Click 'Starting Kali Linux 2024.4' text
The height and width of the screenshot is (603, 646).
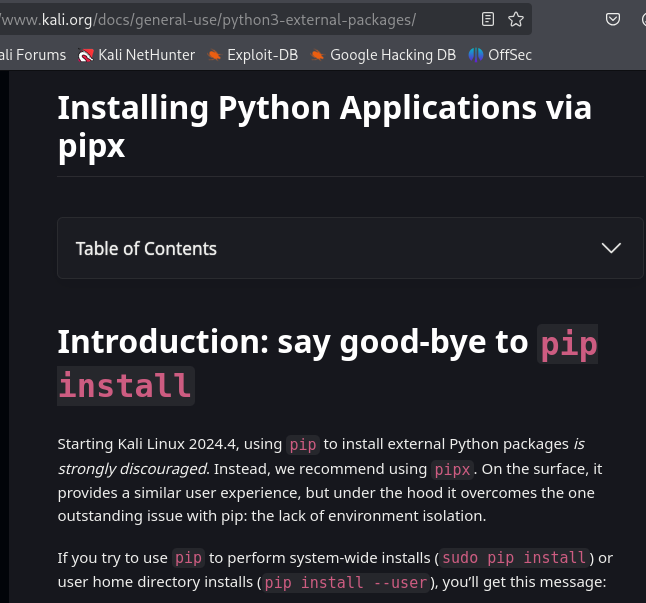coord(147,444)
